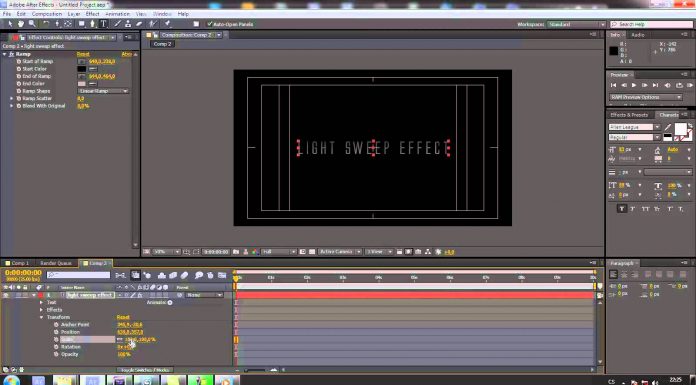696x385 pixels.
Task: Toggle the Scale constrain proportions link
Action: [x=119, y=340]
